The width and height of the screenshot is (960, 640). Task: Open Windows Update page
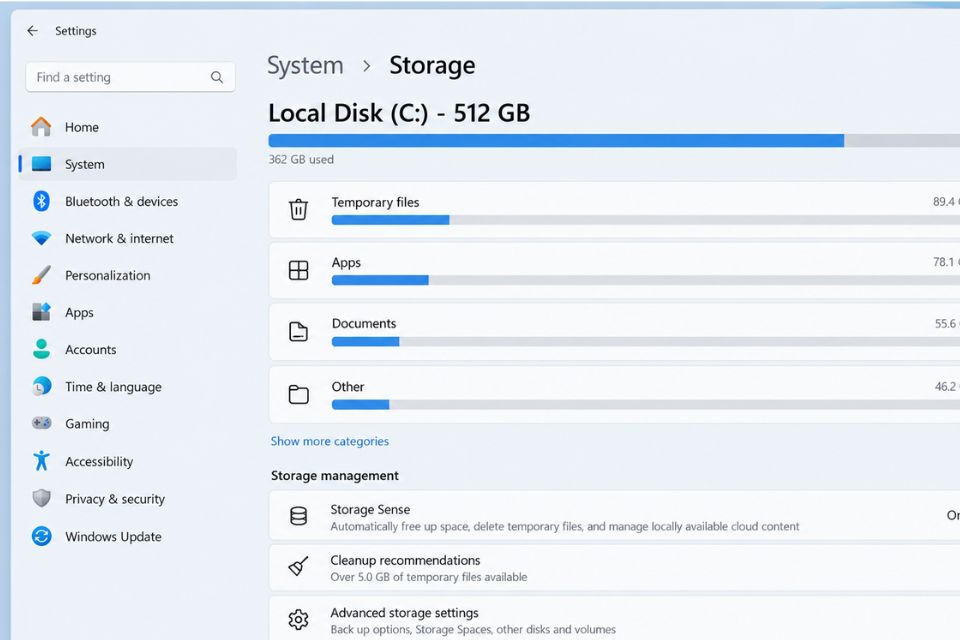tap(127, 536)
